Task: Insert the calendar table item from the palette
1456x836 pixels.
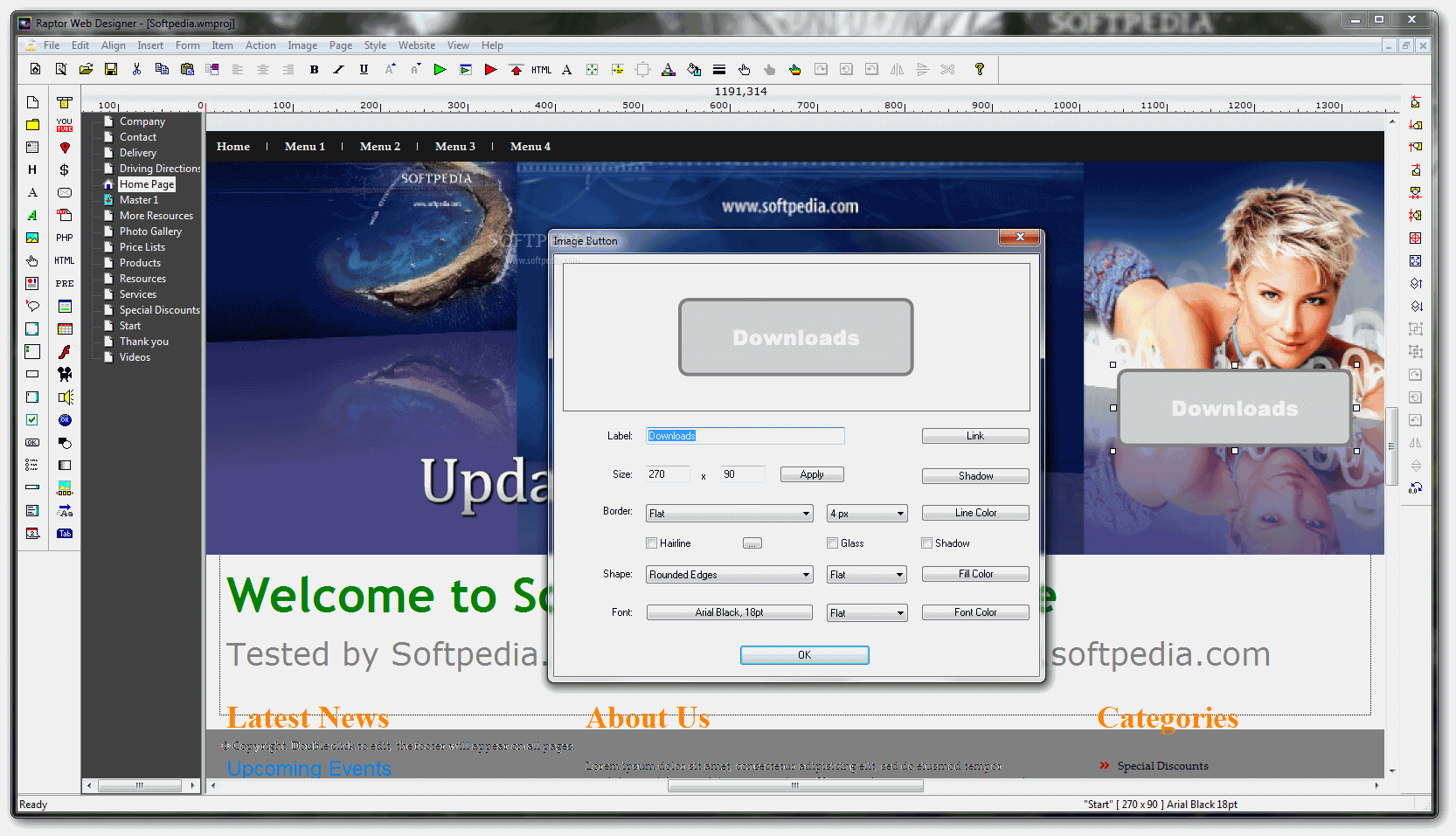Action: pyautogui.click(x=65, y=329)
